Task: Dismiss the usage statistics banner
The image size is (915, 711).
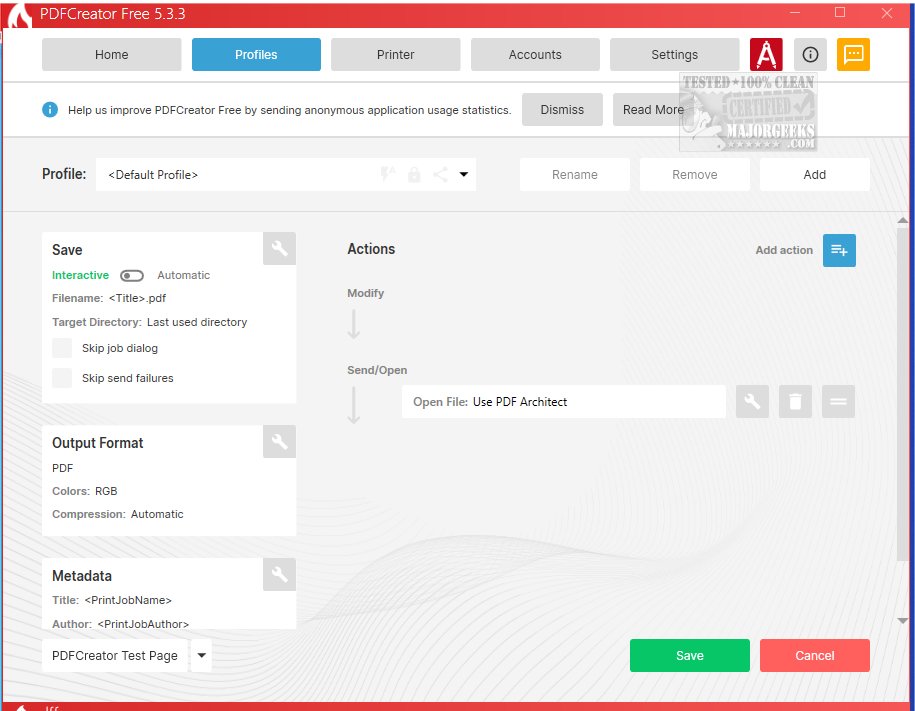Action: coord(562,109)
